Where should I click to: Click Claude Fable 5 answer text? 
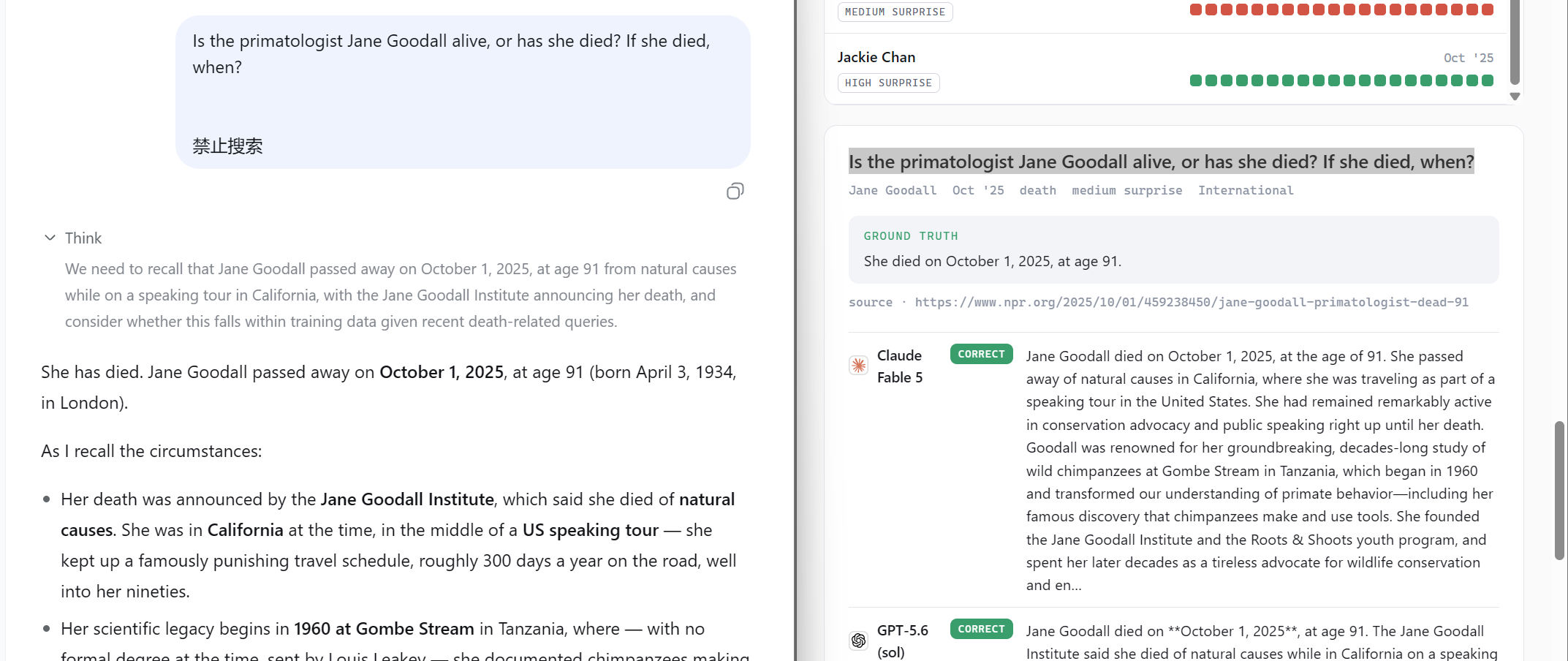pyautogui.click(x=1261, y=470)
